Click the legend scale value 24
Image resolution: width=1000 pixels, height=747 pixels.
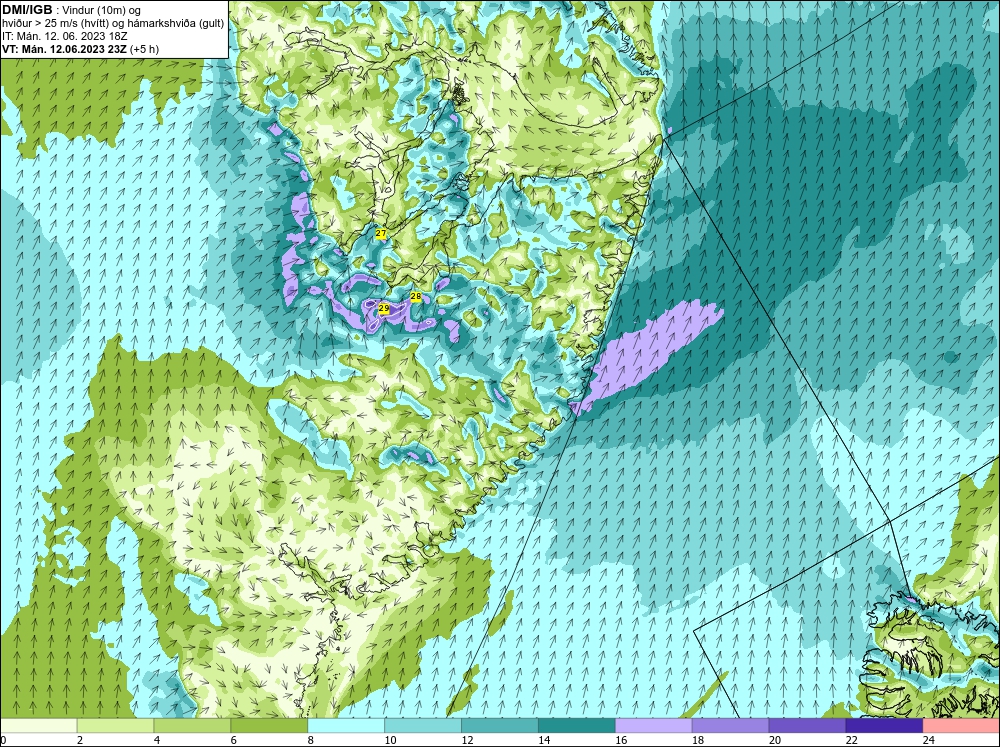929,740
